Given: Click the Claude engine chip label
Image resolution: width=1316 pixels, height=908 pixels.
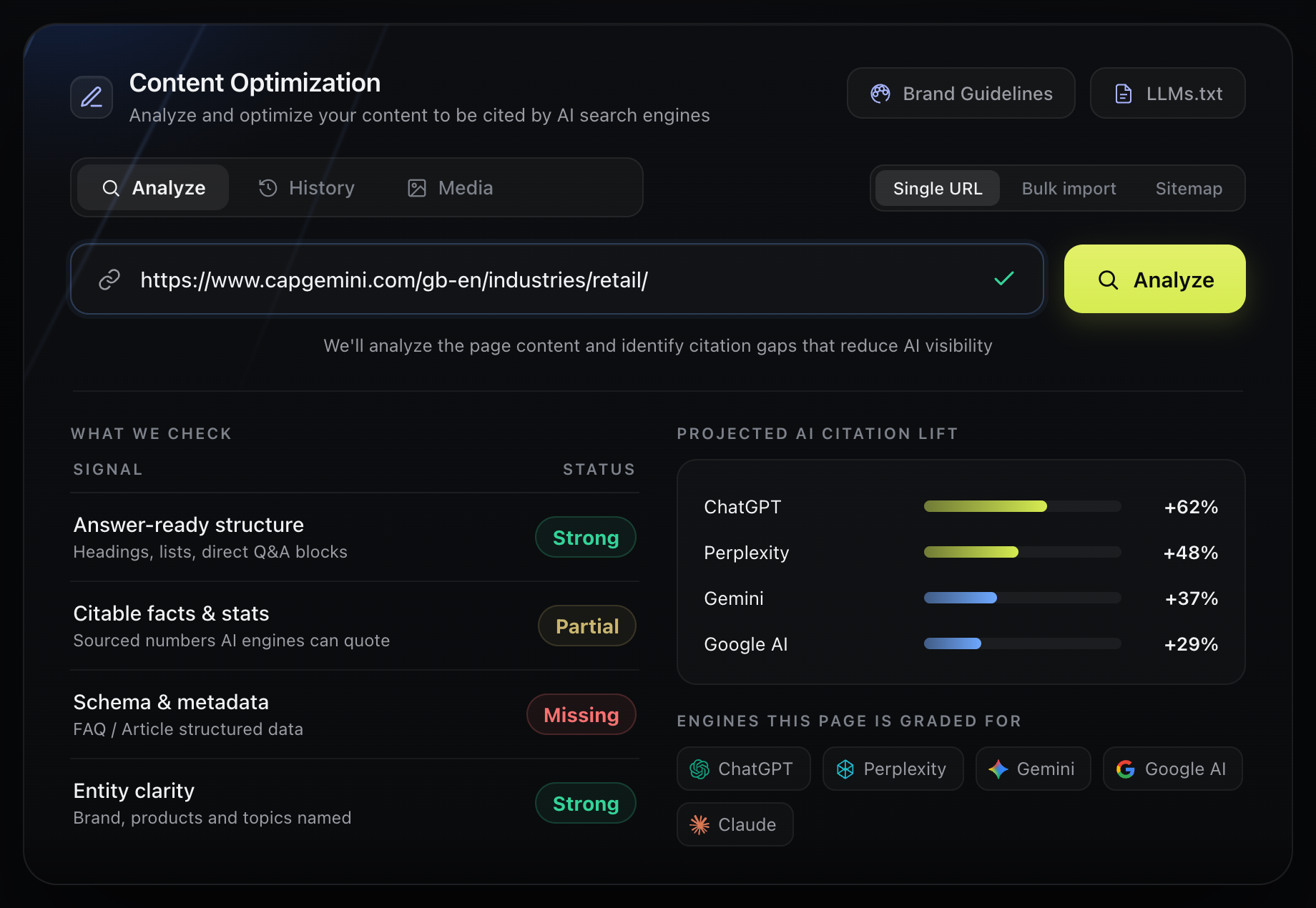Looking at the screenshot, I should [747, 824].
